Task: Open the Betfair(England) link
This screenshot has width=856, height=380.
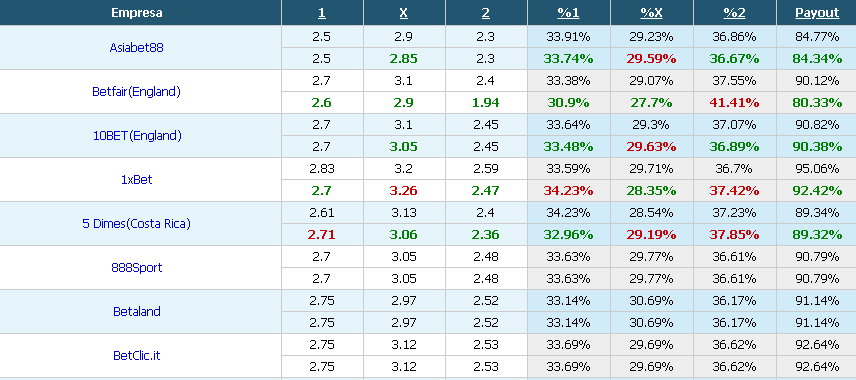Action: point(136,92)
